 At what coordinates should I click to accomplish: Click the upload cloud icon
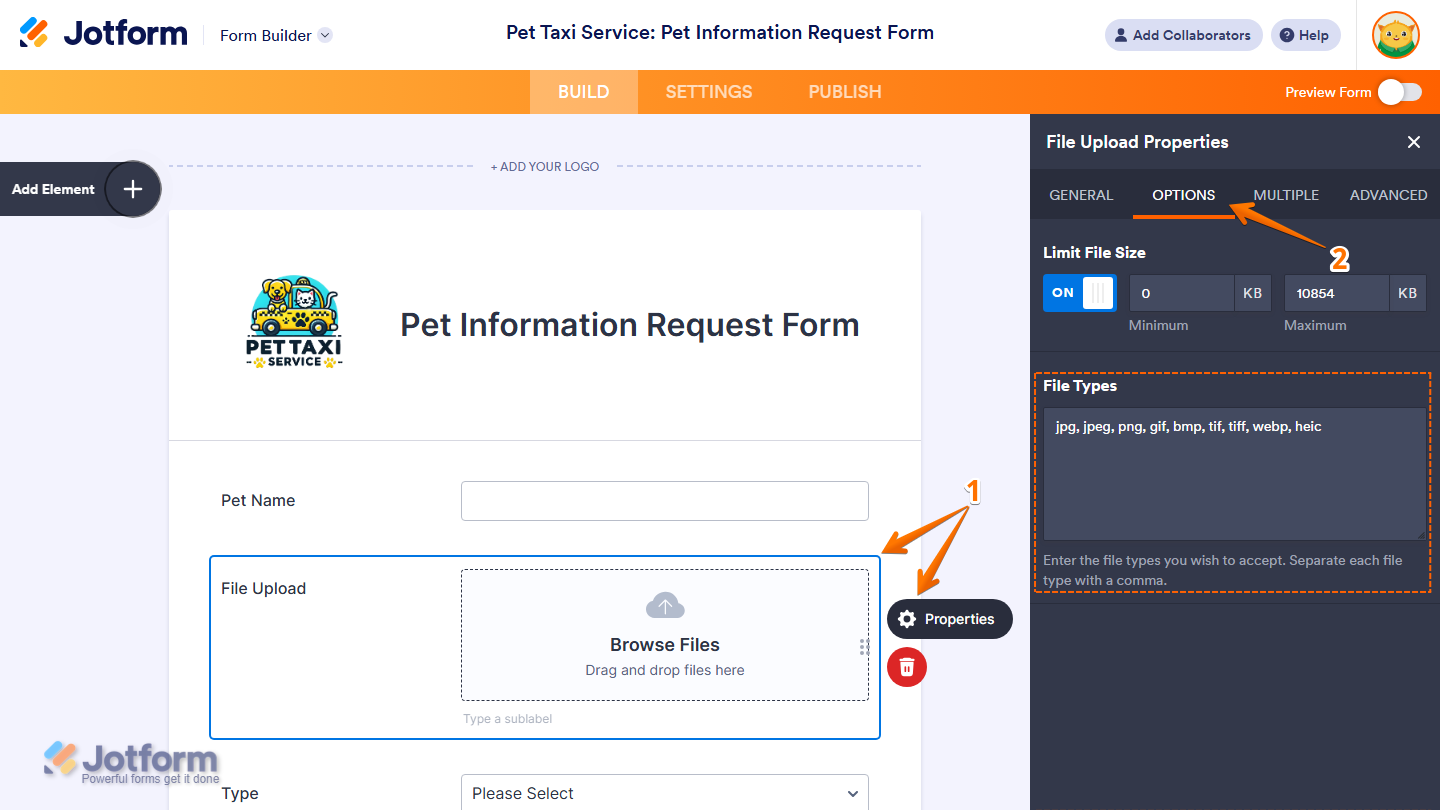point(665,605)
